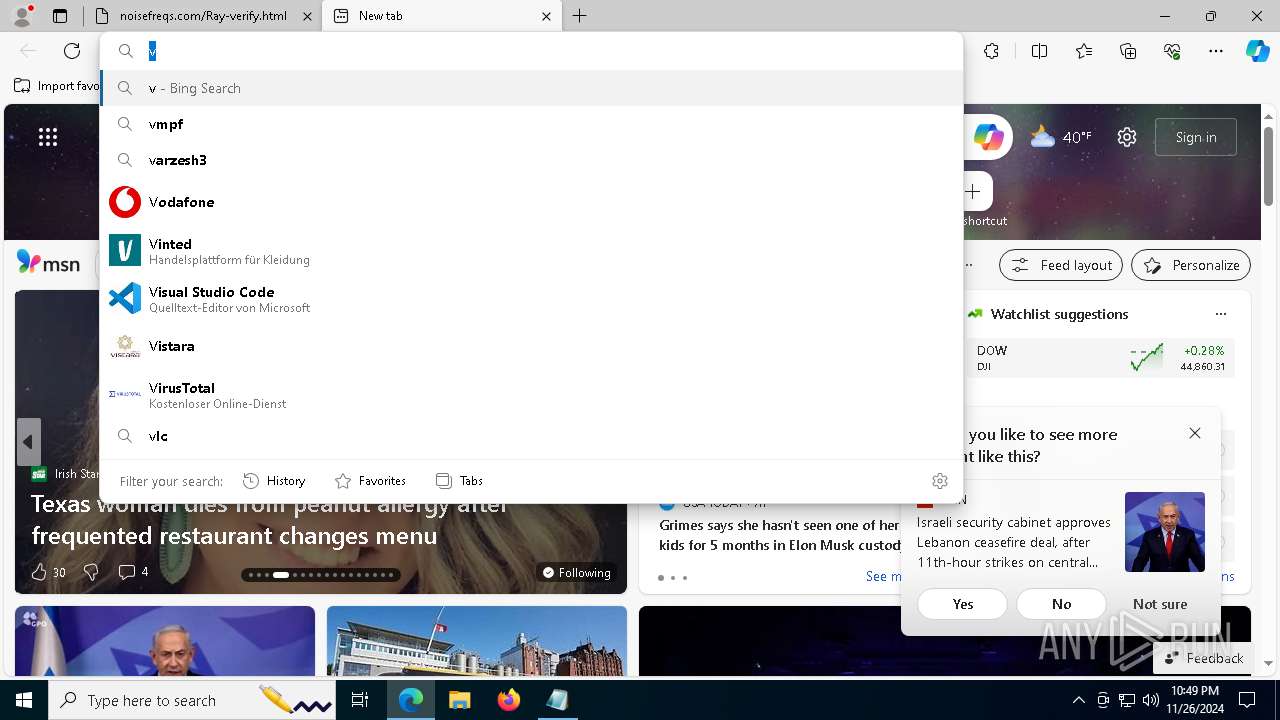Select the VirusTotal suggestion
Viewport: 1280px width, 720px height.
tap(531, 394)
